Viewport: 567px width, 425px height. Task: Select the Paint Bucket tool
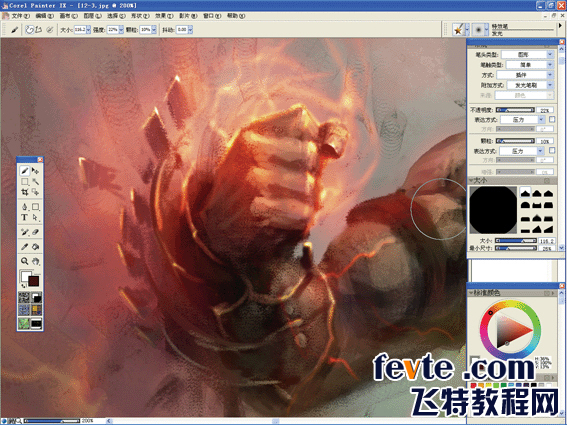pos(35,247)
